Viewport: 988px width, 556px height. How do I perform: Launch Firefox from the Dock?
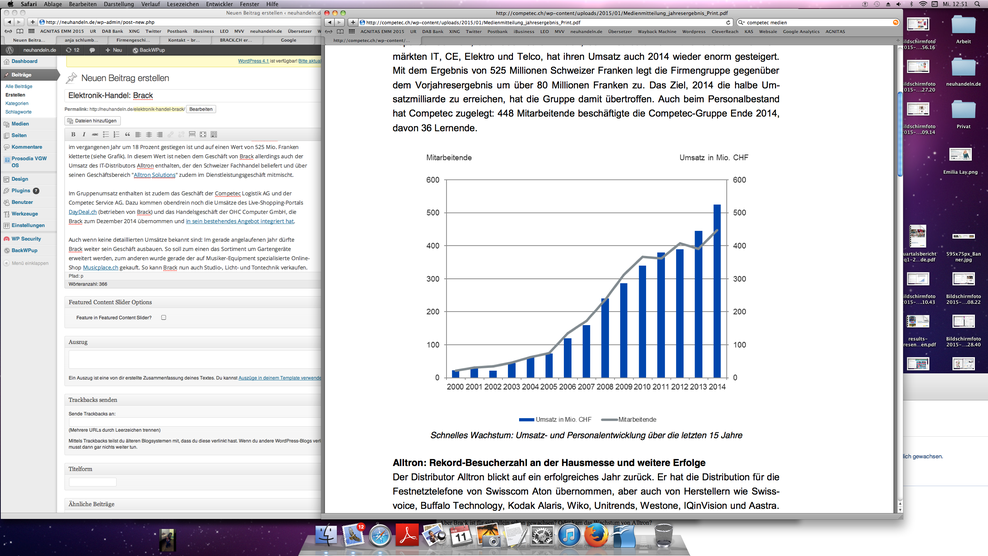pyautogui.click(x=596, y=535)
